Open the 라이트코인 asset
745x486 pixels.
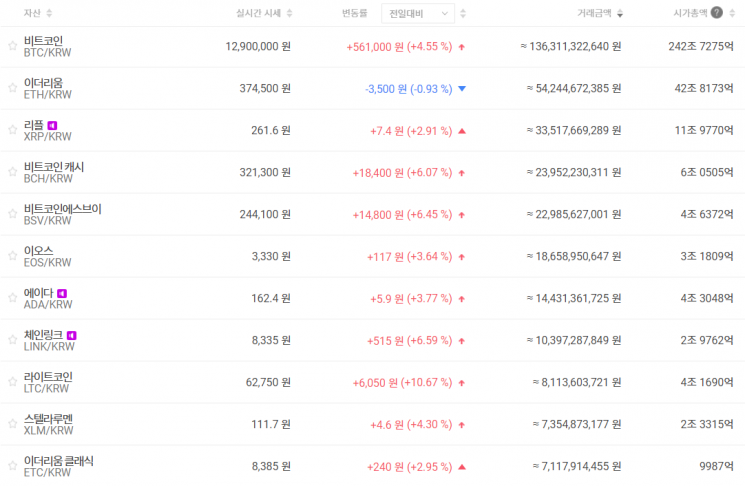coord(48,376)
